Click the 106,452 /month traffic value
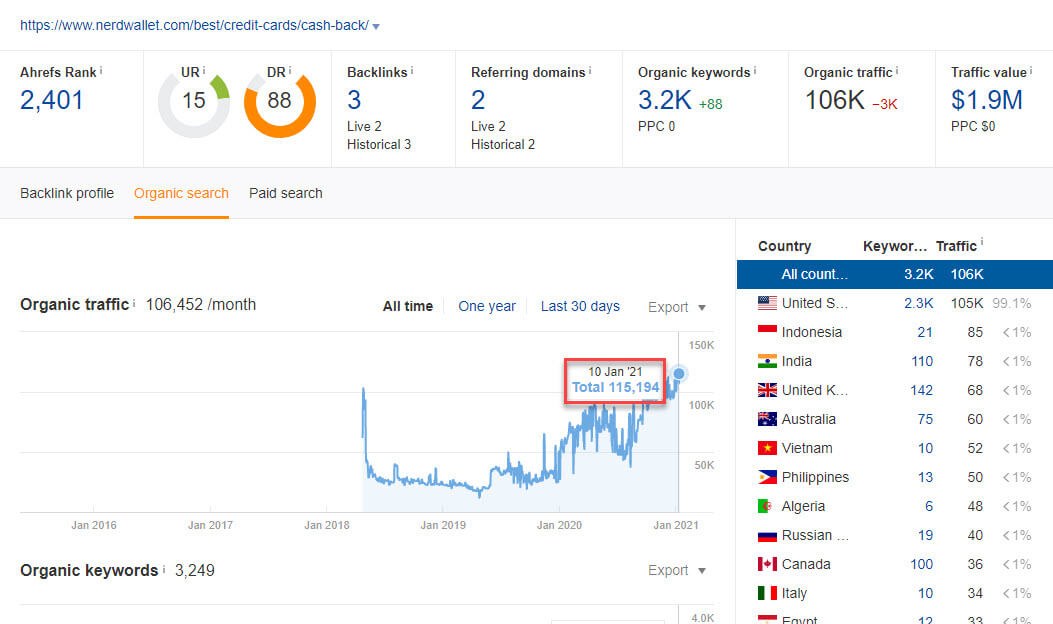This screenshot has width=1053, height=624. [x=201, y=304]
